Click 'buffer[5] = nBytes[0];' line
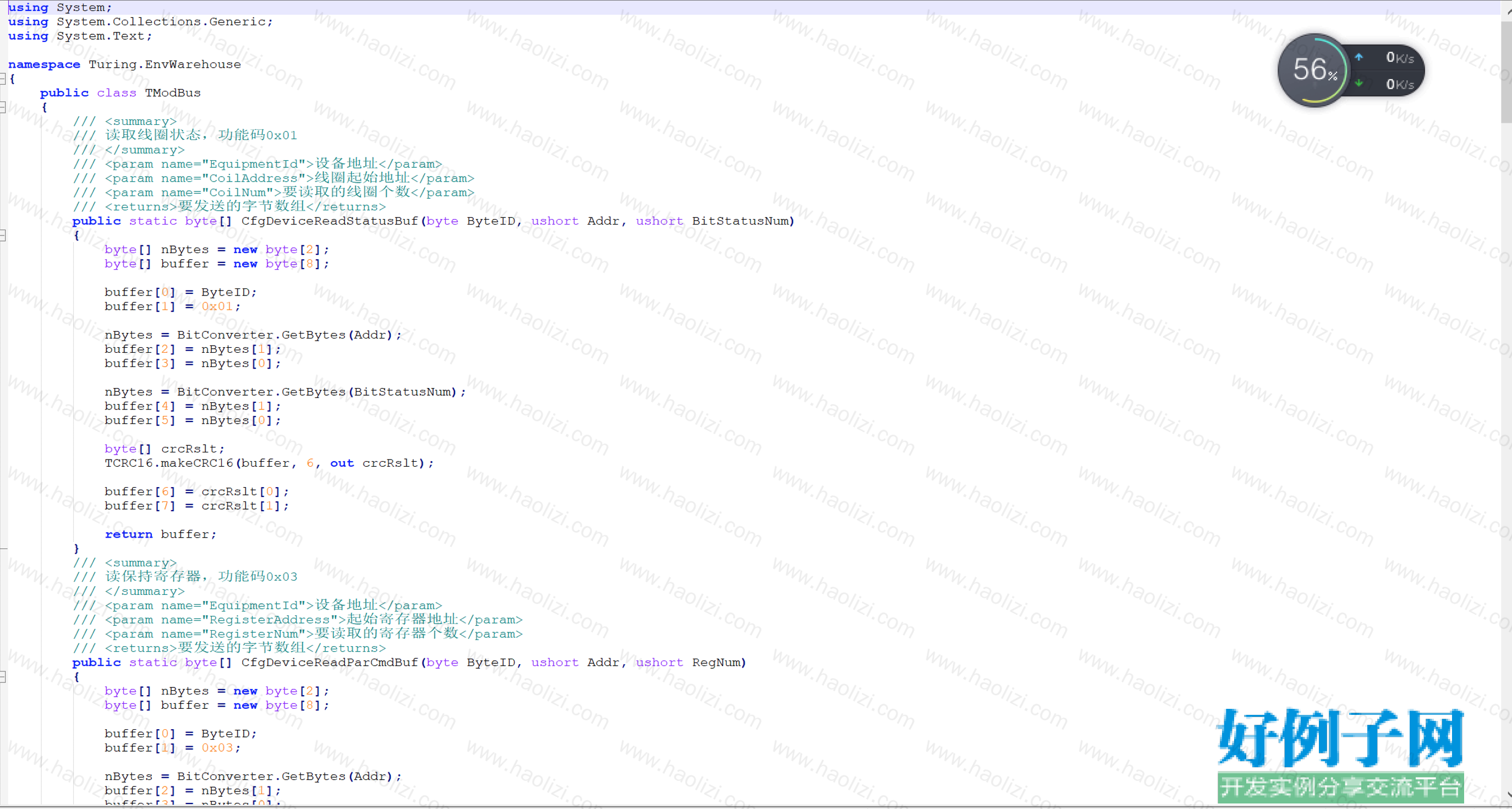This screenshot has width=1512, height=809. [x=193, y=420]
